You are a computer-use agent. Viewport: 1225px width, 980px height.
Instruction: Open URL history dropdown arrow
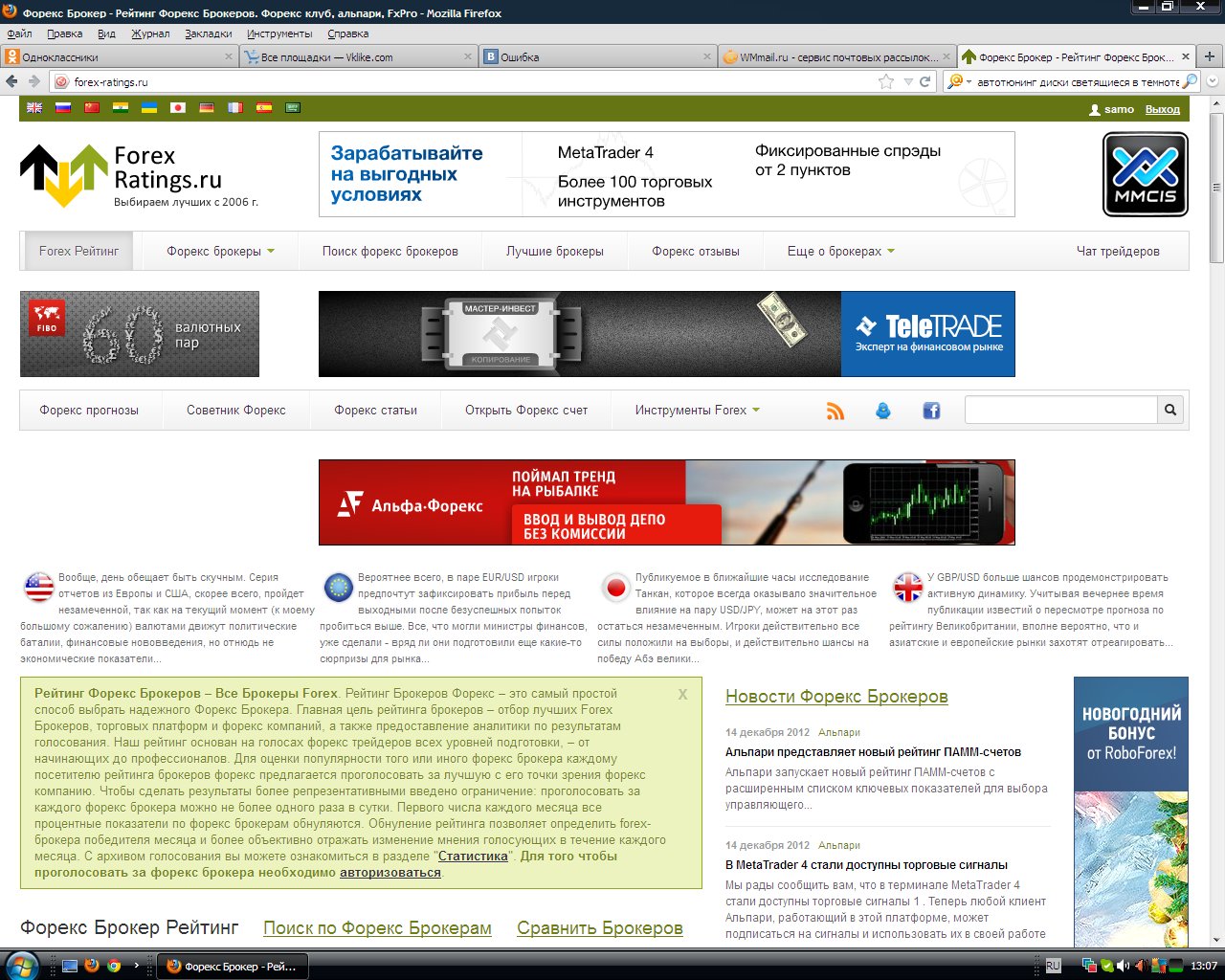[x=908, y=82]
